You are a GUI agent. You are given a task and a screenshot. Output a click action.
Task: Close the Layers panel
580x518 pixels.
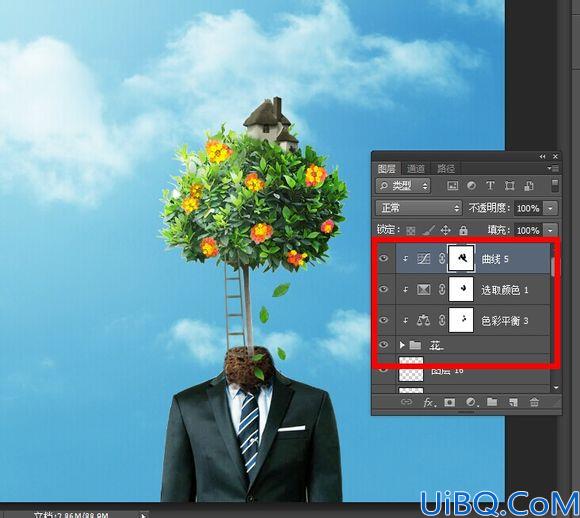point(555,157)
